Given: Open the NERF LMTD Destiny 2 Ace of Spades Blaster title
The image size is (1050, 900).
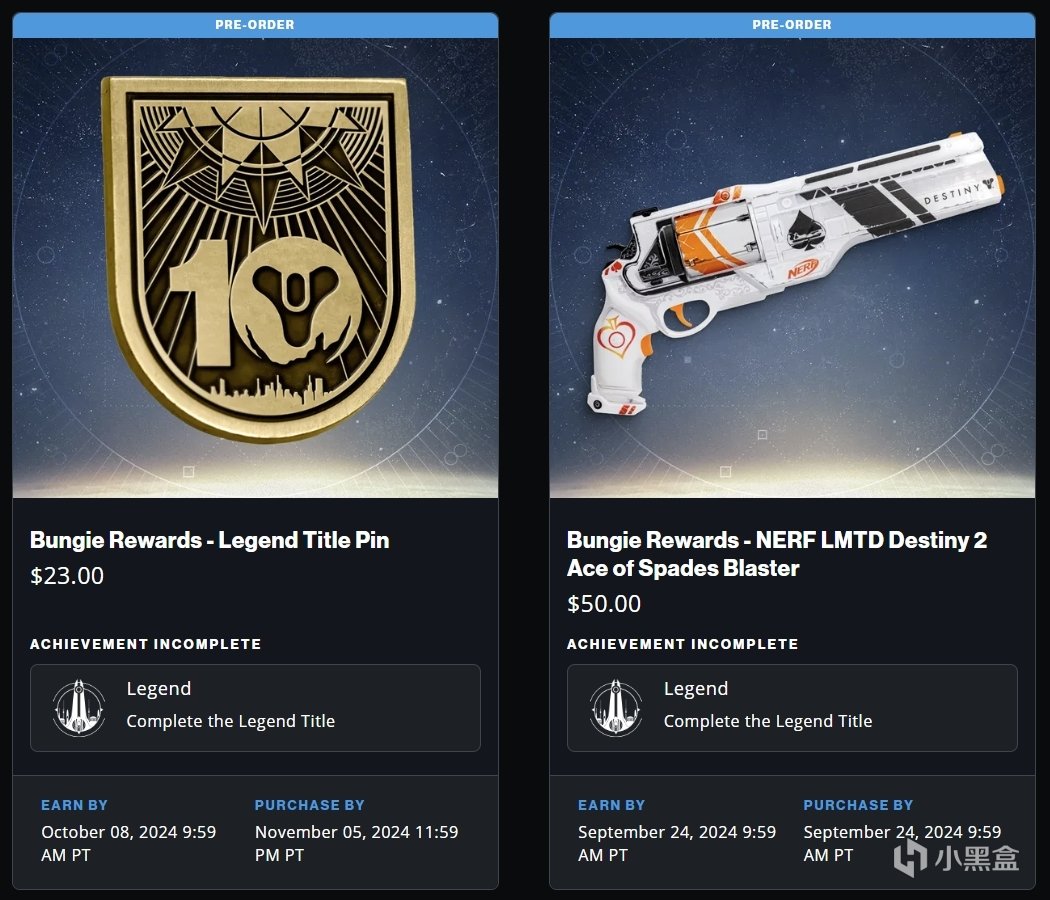Looking at the screenshot, I should click(777, 554).
